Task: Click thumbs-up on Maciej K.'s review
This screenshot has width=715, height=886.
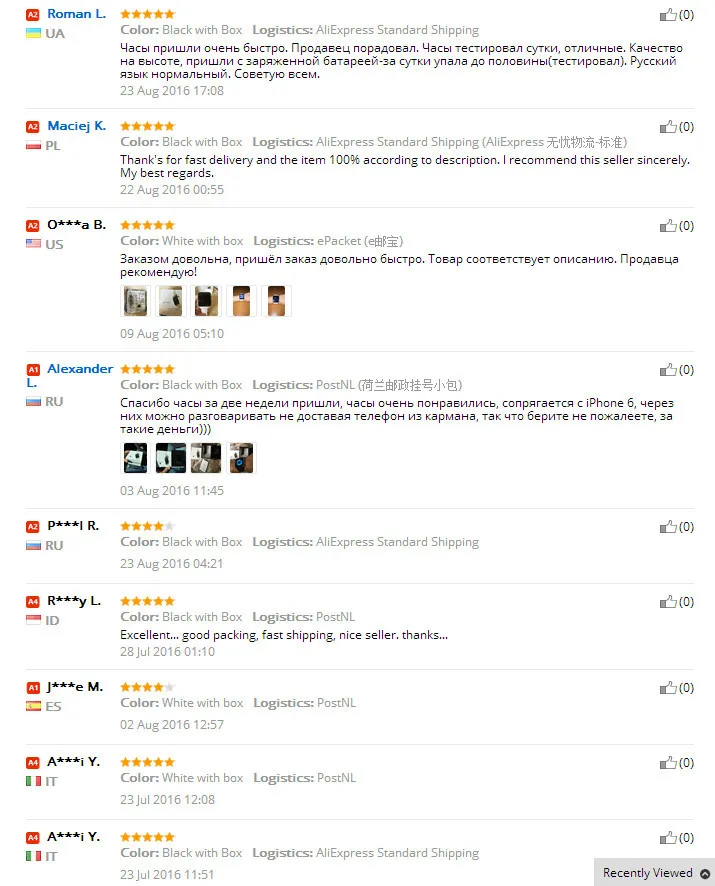Action: tap(668, 127)
